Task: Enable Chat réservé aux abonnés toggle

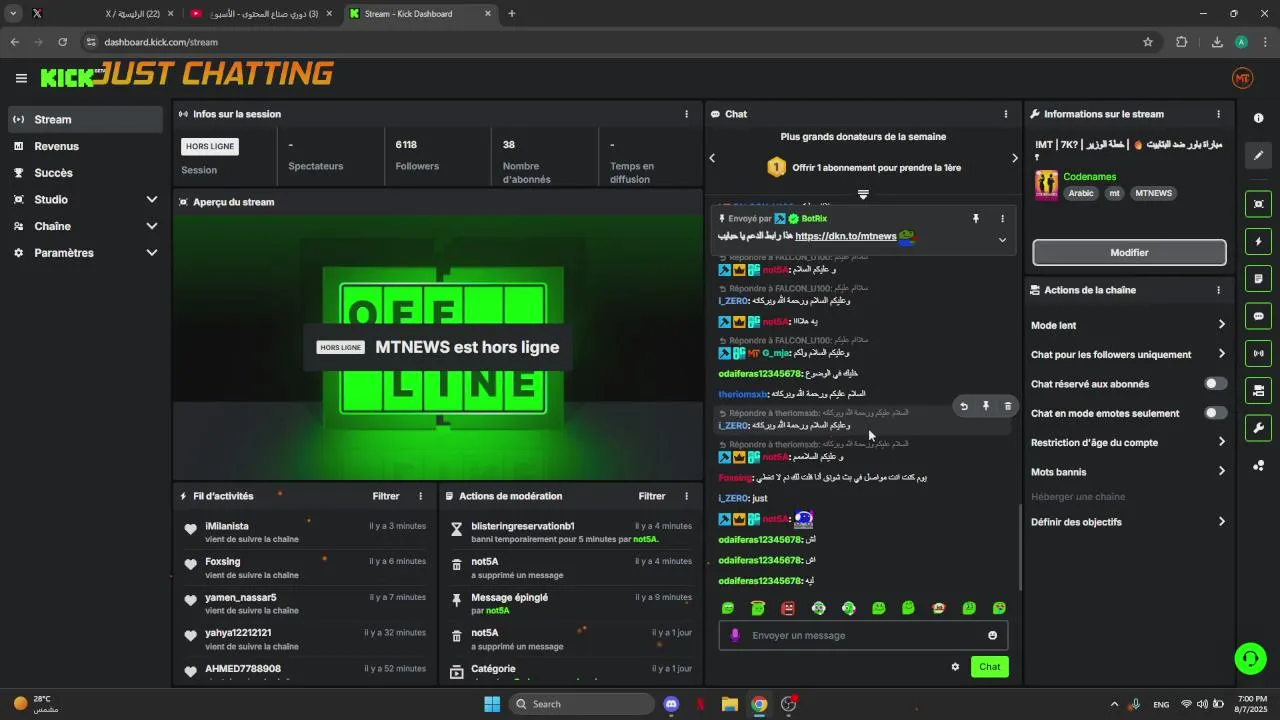Action: (x=1215, y=384)
